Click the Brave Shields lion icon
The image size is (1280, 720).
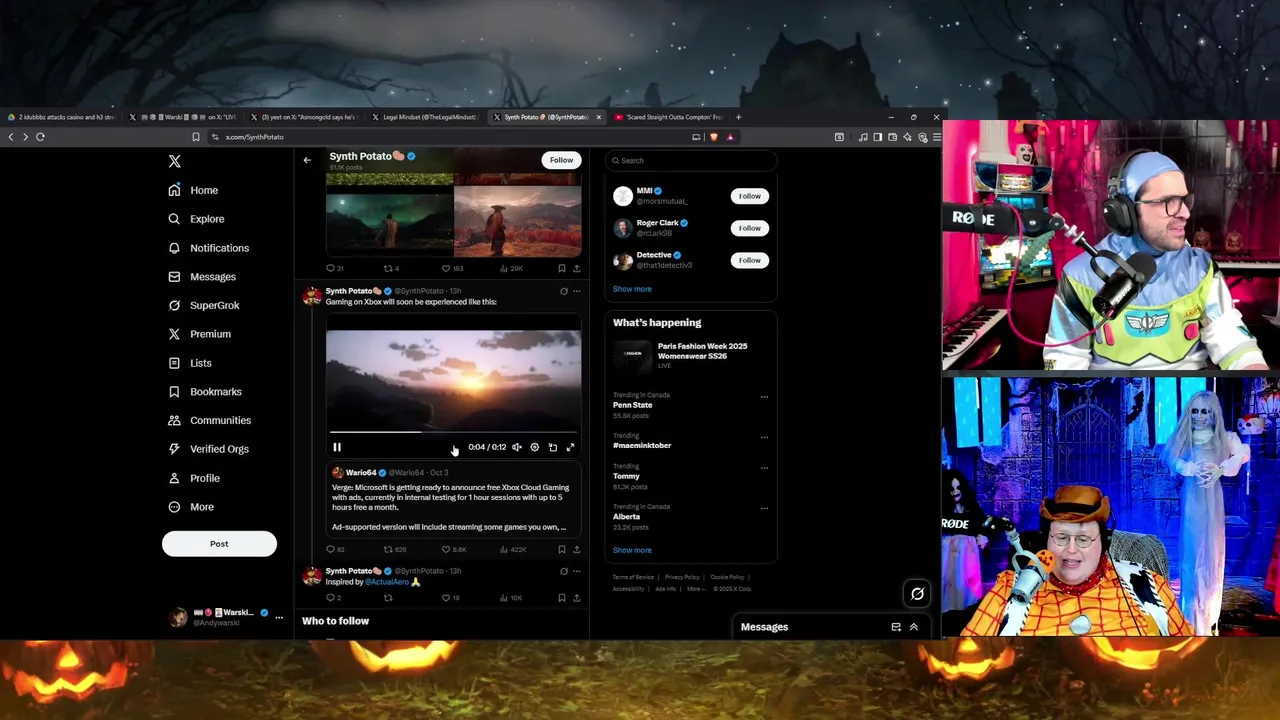tap(713, 137)
